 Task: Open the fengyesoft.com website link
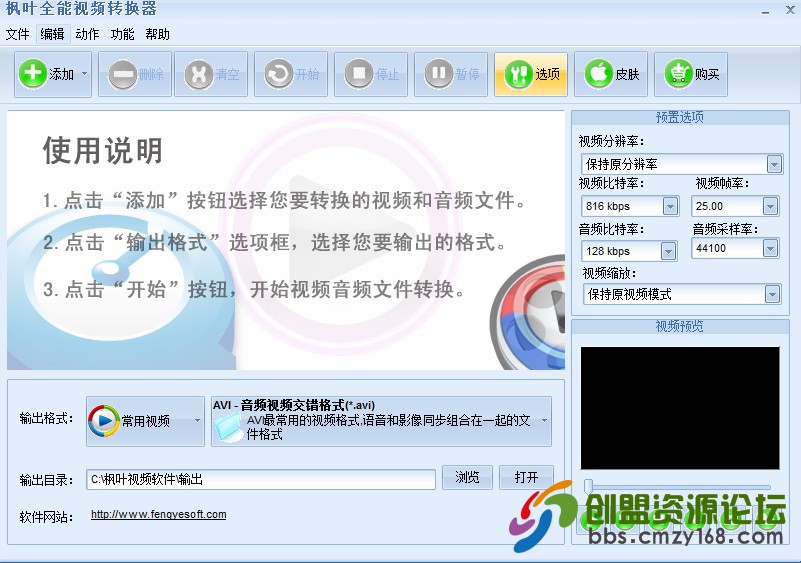click(x=158, y=514)
